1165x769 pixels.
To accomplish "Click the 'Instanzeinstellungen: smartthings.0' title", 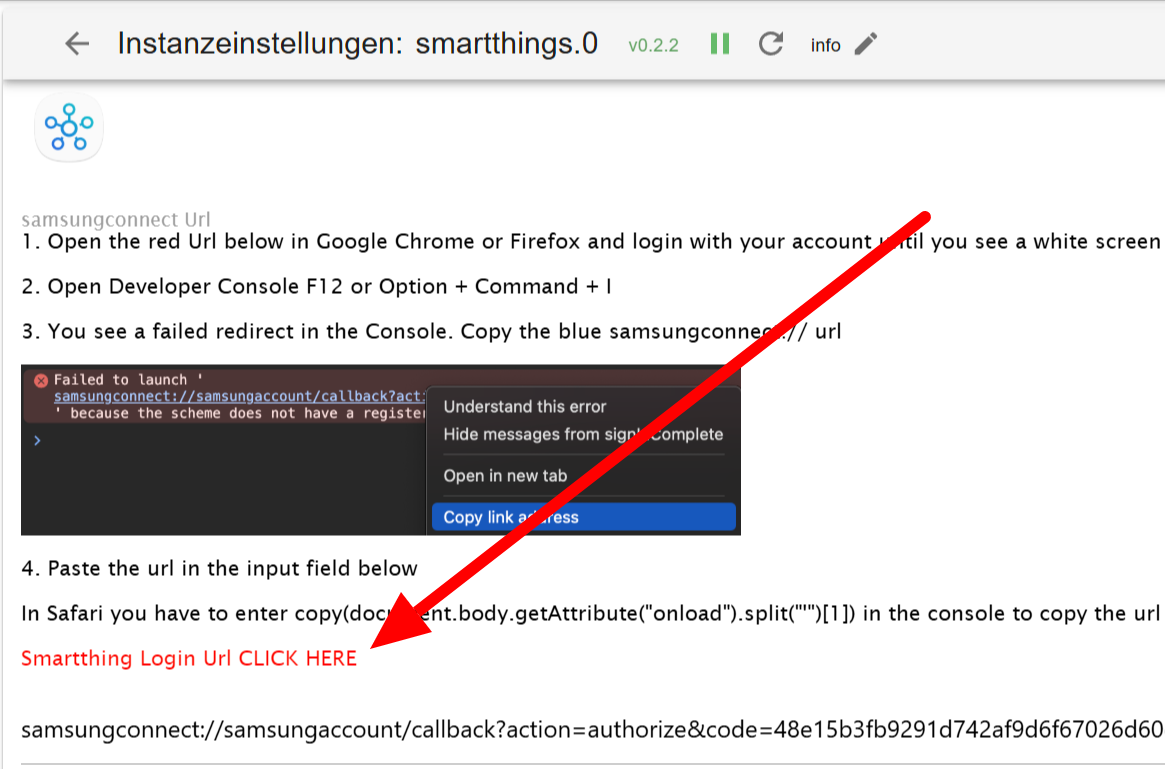I will click(357, 44).
